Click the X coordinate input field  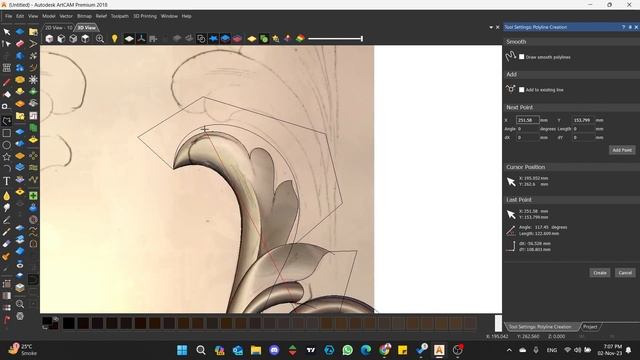click(x=527, y=120)
